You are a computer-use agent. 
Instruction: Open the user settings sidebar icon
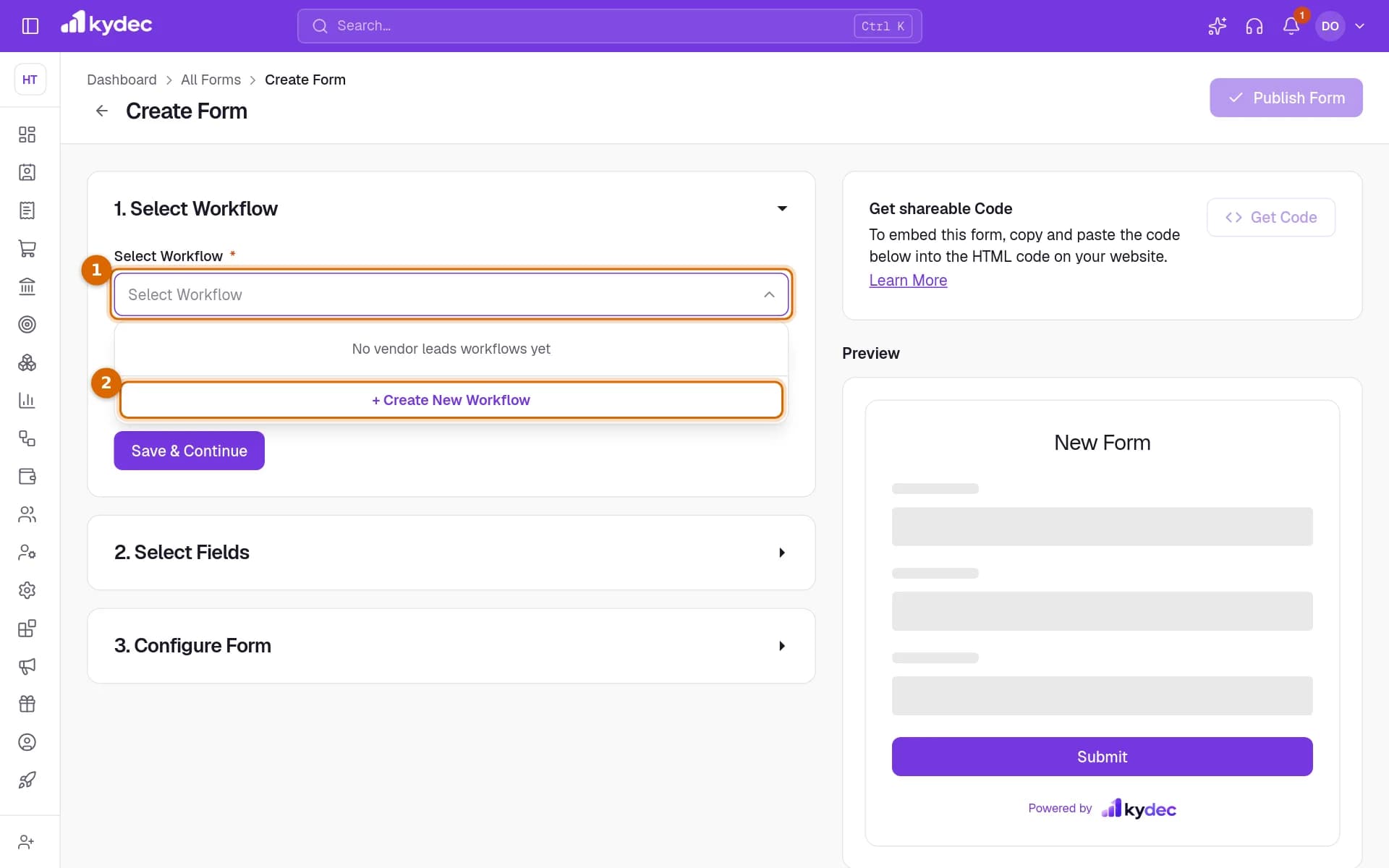pyautogui.click(x=27, y=552)
